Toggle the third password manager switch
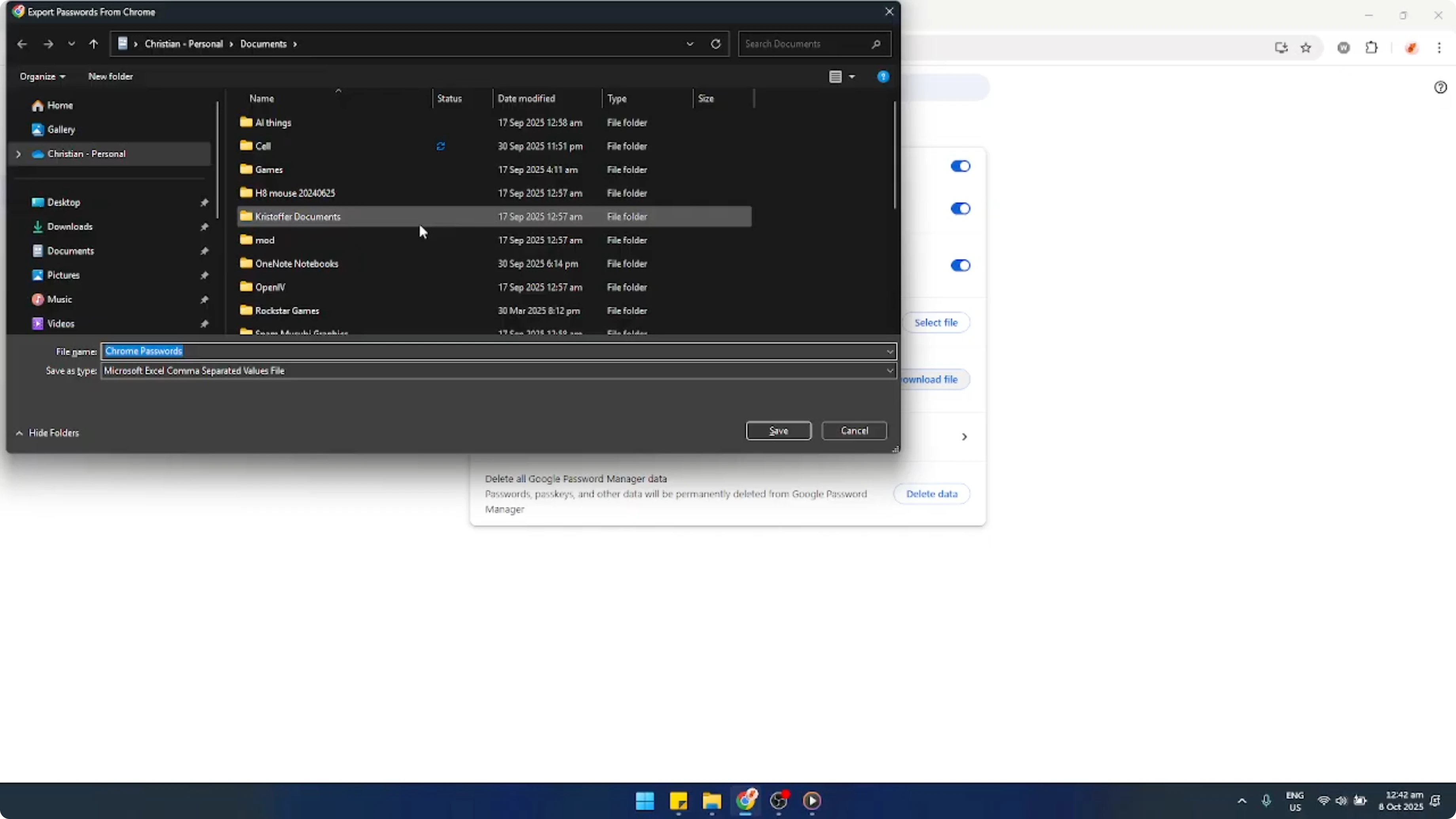Screen dimensions: 1456x819 [x=960, y=265]
